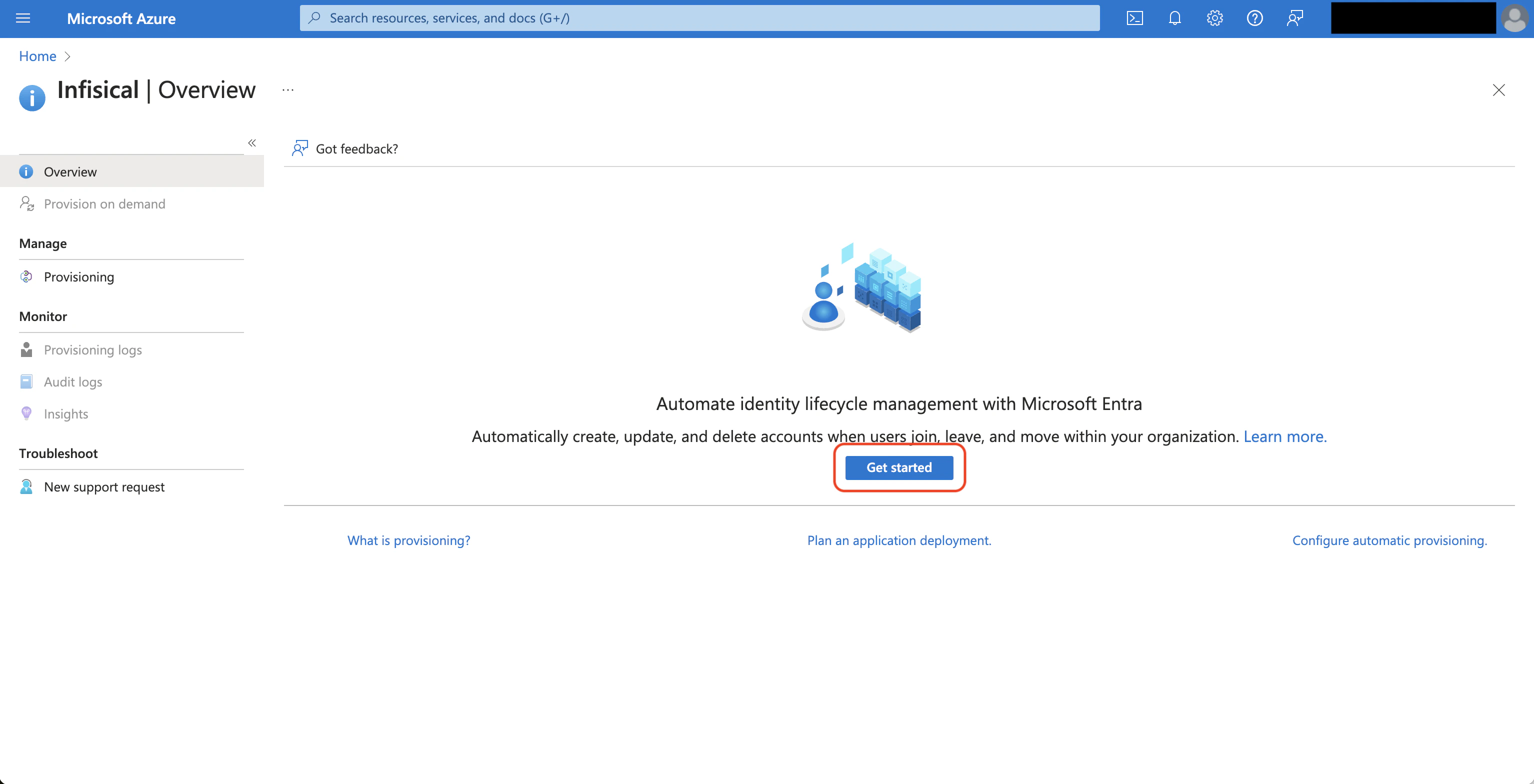The height and width of the screenshot is (784, 1534).
Task: Collapse the left navigation pane
Action: pos(252,143)
